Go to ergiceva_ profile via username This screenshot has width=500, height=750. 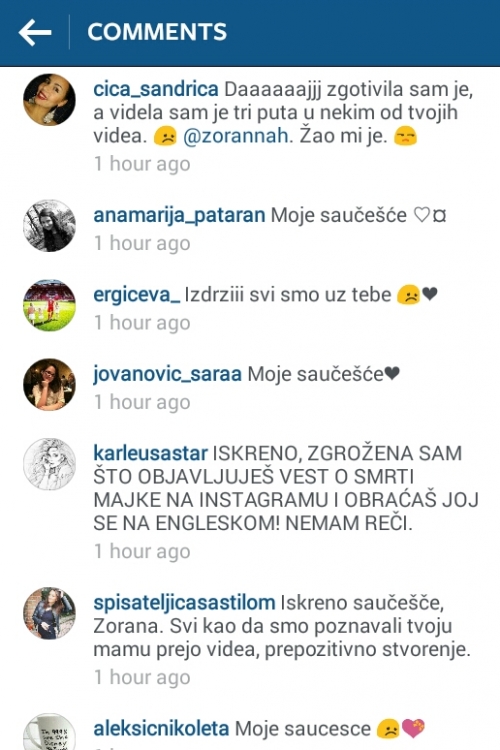(x=136, y=295)
